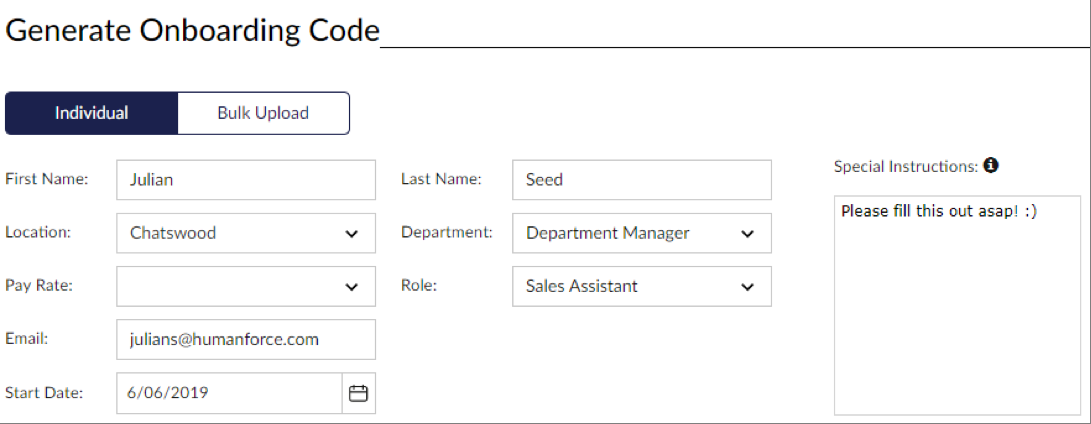Open the Department dropdown

(642, 233)
